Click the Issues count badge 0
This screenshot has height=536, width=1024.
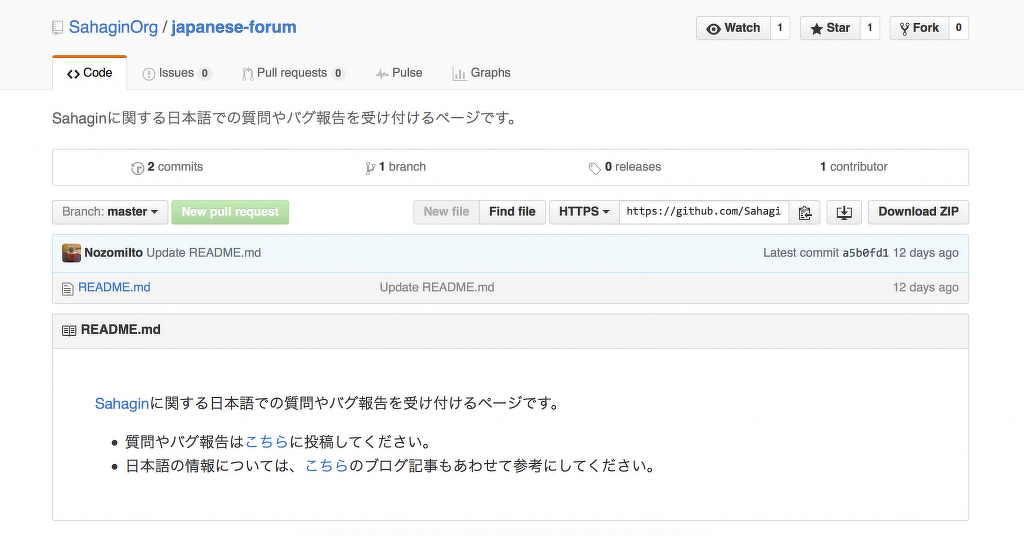pyautogui.click(x=205, y=73)
